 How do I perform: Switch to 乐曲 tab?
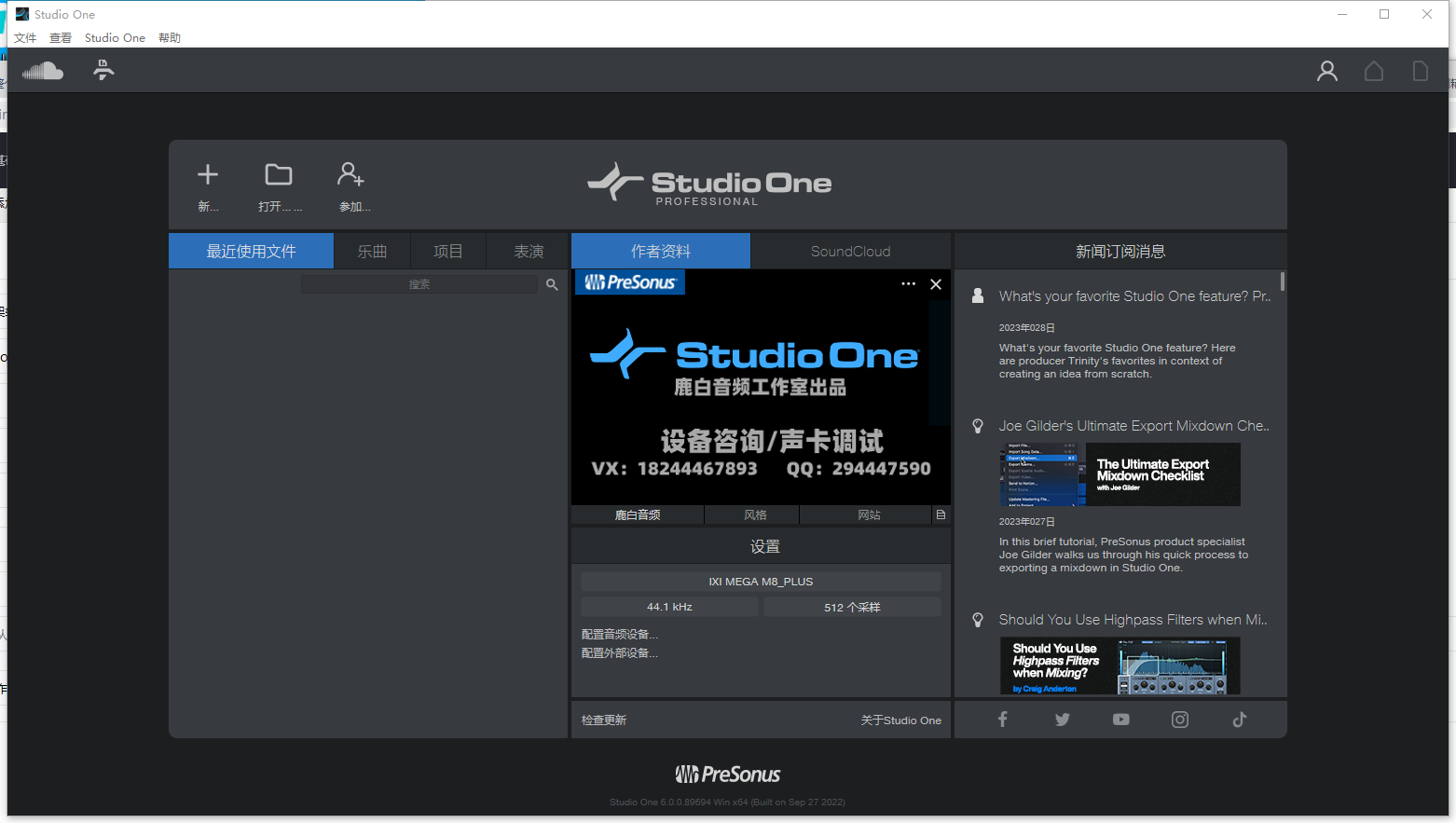[x=372, y=251]
